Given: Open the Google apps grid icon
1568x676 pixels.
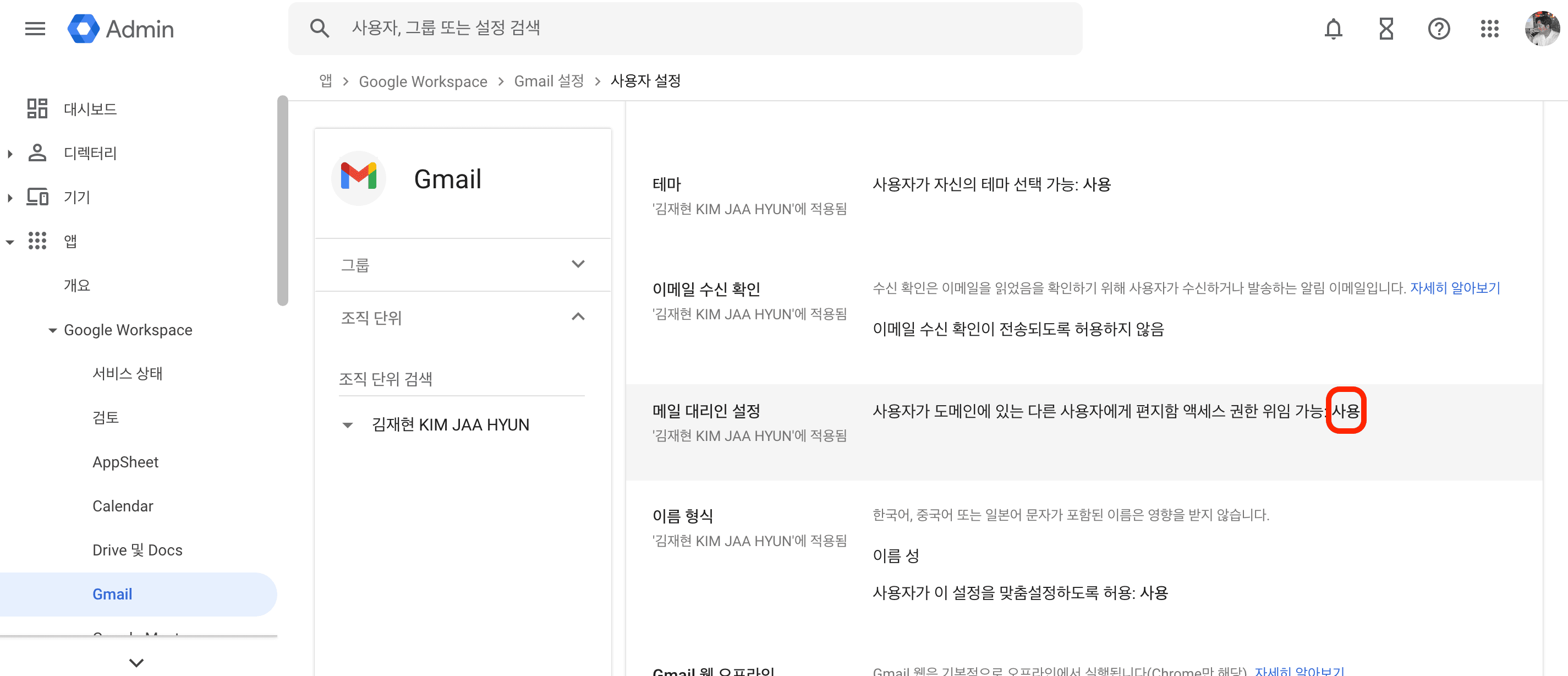Looking at the screenshot, I should pyautogui.click(x=1489, y=29).
